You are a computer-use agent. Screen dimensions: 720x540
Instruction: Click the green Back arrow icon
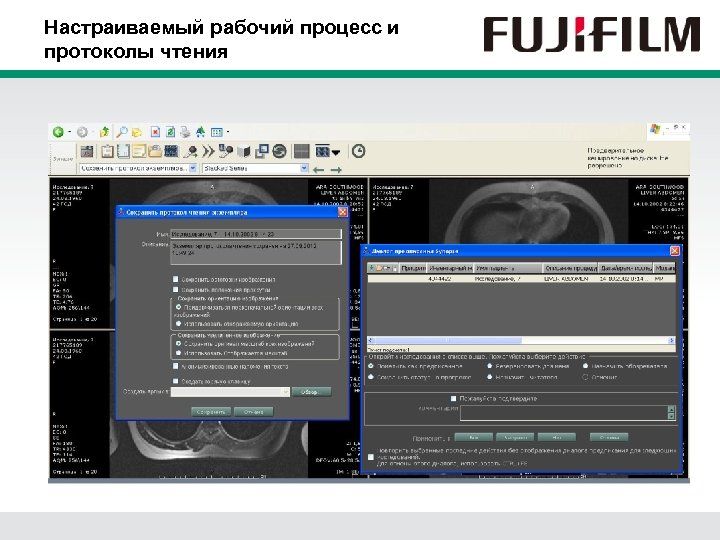click(x=58, y=132)
